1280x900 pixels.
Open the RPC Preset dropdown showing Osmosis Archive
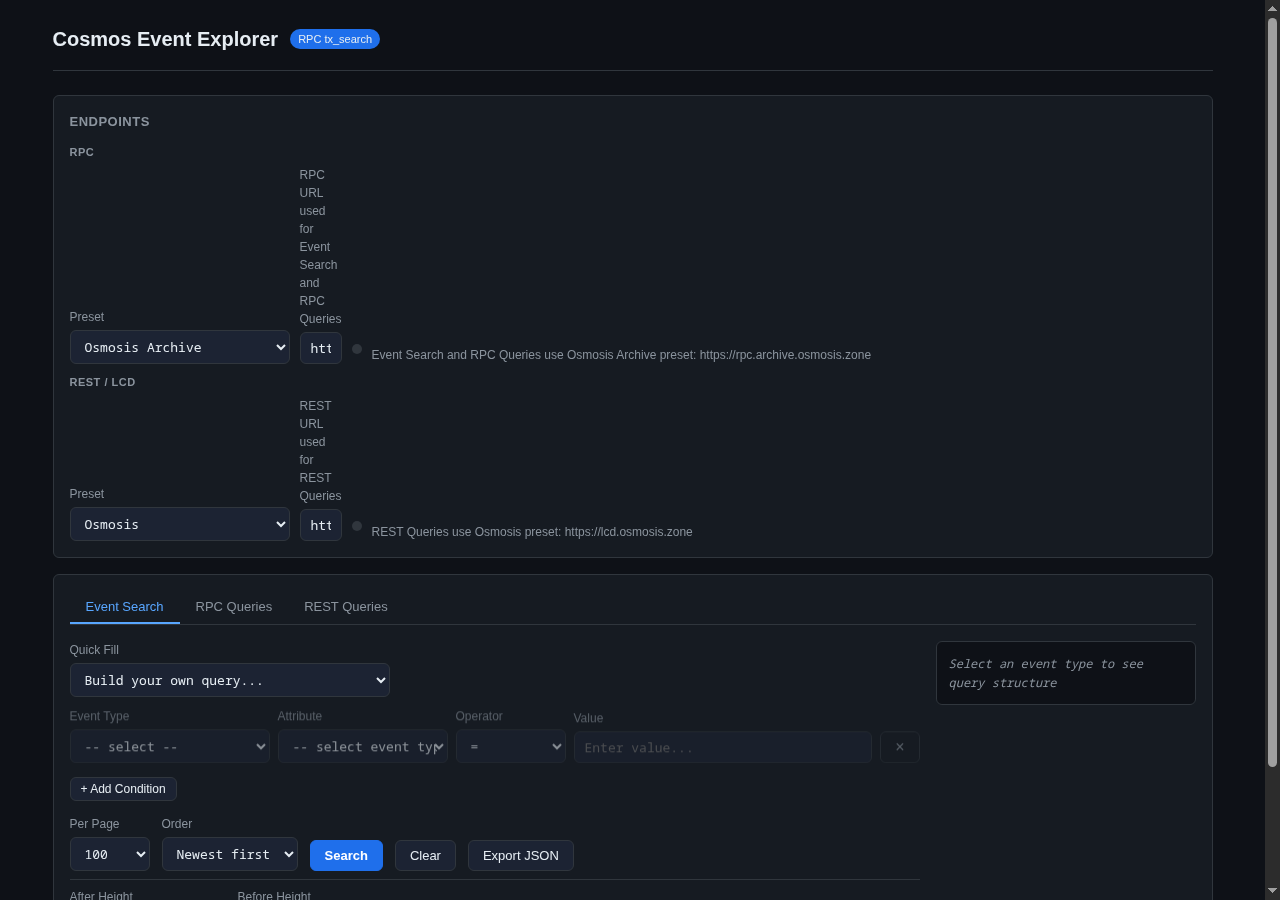tap(180, 347)
